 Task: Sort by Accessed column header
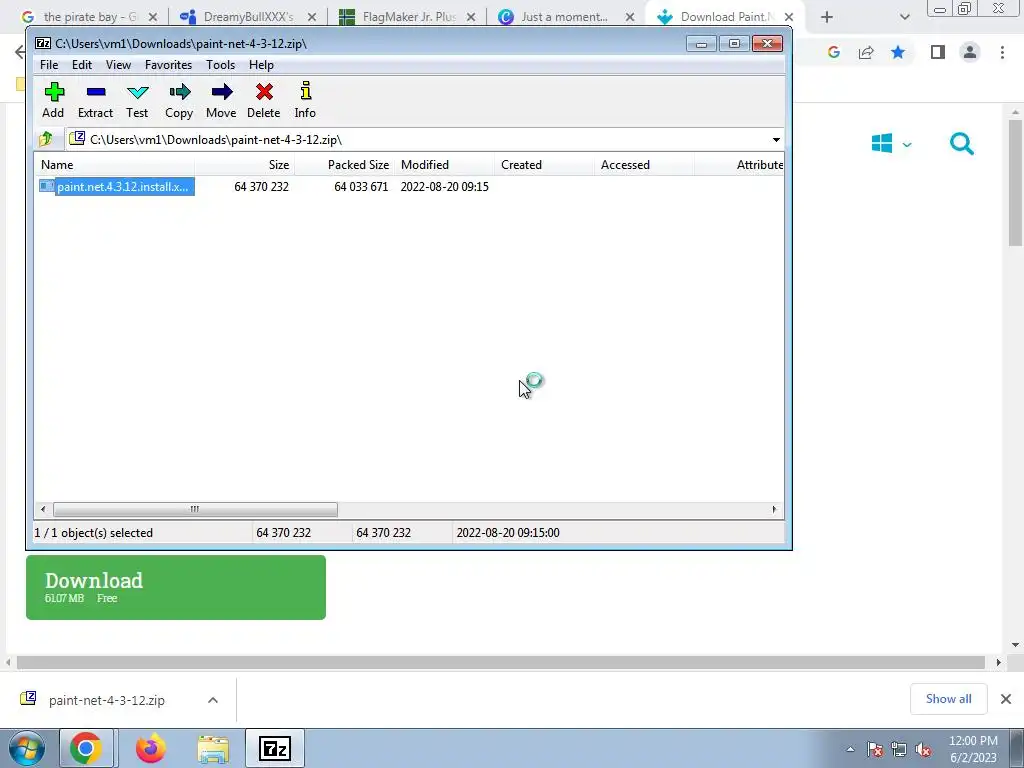645,165
